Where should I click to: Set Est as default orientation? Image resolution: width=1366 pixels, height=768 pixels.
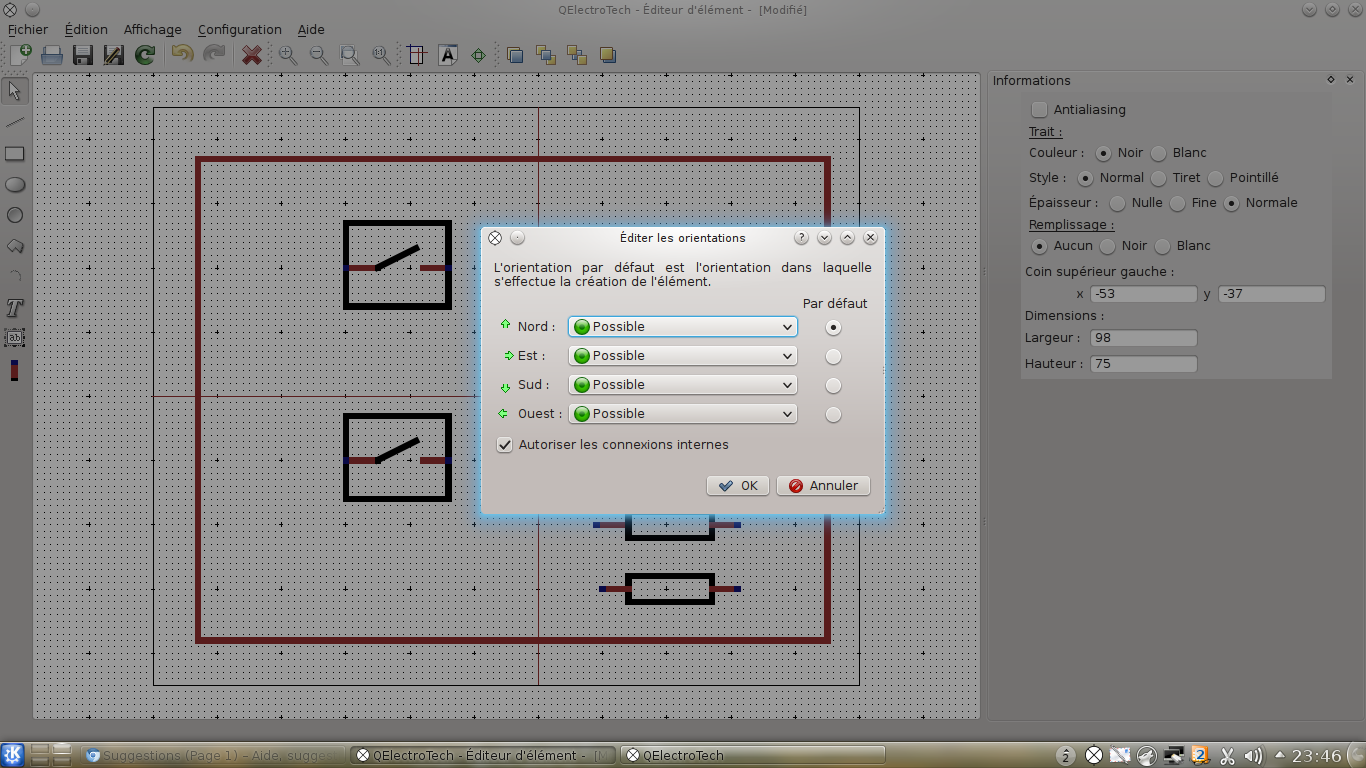833,357
